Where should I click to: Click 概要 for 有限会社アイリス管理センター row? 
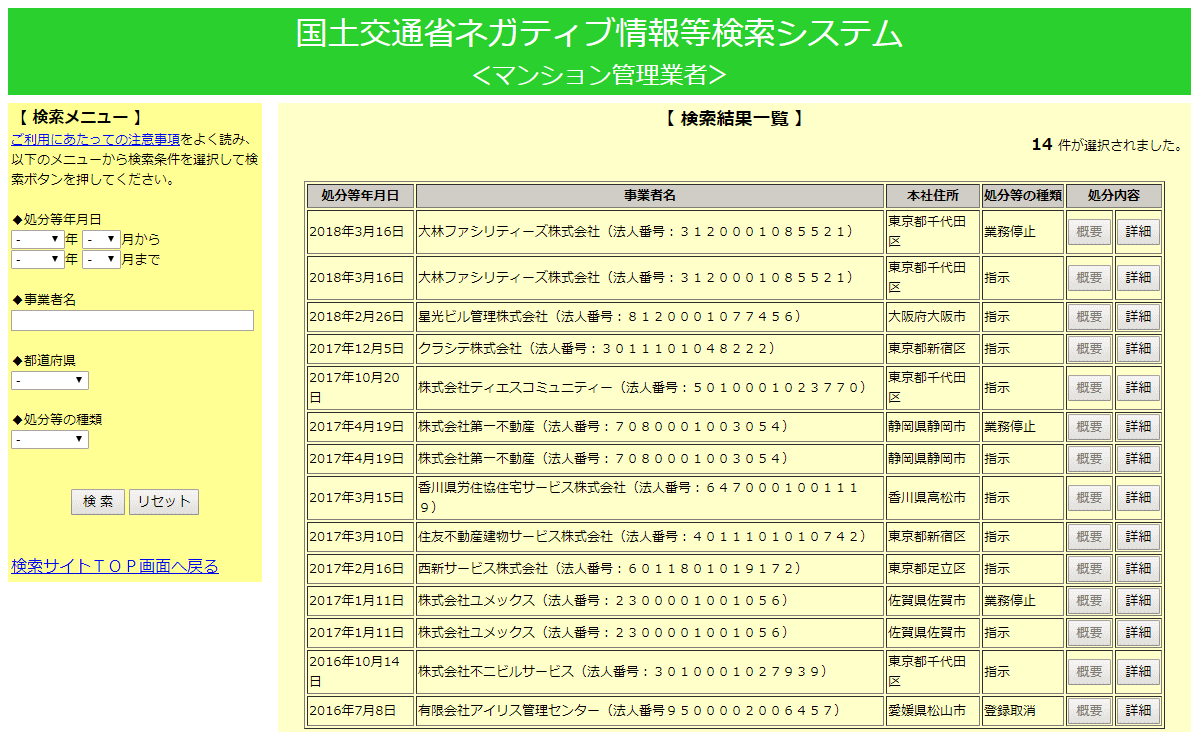point(1089,710)
